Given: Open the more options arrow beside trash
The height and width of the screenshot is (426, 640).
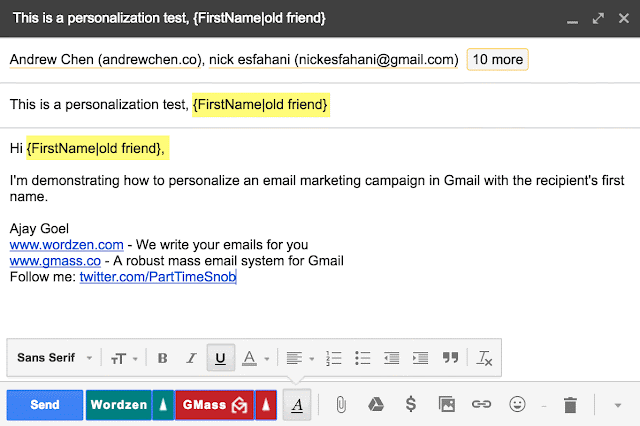Looking at the screenshot, I should coord(617,405).
